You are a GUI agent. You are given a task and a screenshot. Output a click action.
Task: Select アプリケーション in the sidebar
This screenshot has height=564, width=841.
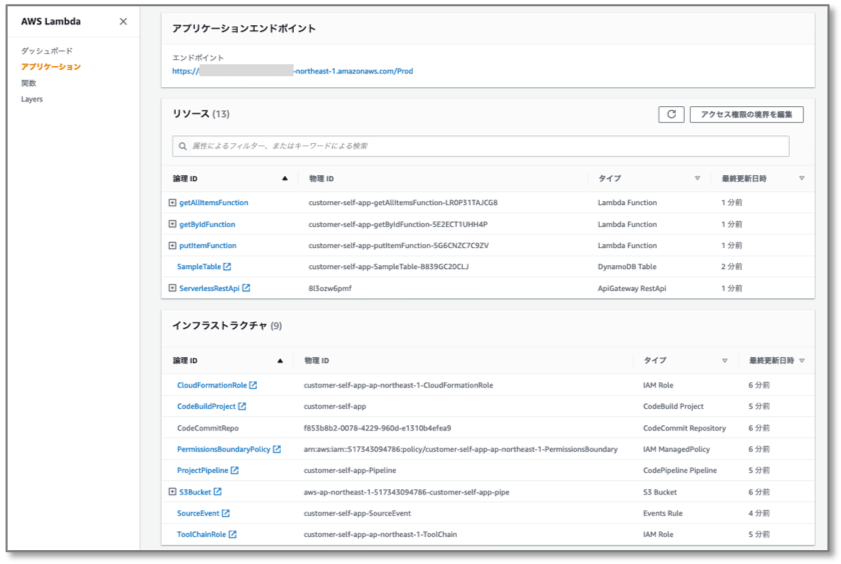(x=51, y=66)
